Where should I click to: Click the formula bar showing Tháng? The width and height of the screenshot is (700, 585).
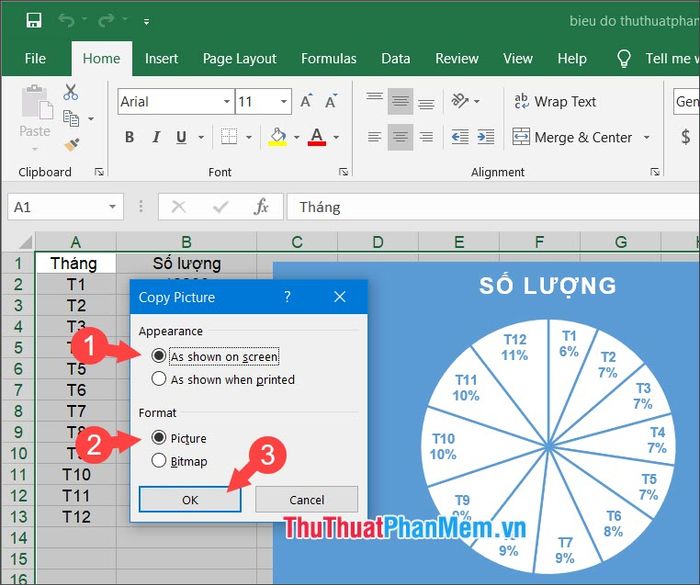click(x=490, y=207)
